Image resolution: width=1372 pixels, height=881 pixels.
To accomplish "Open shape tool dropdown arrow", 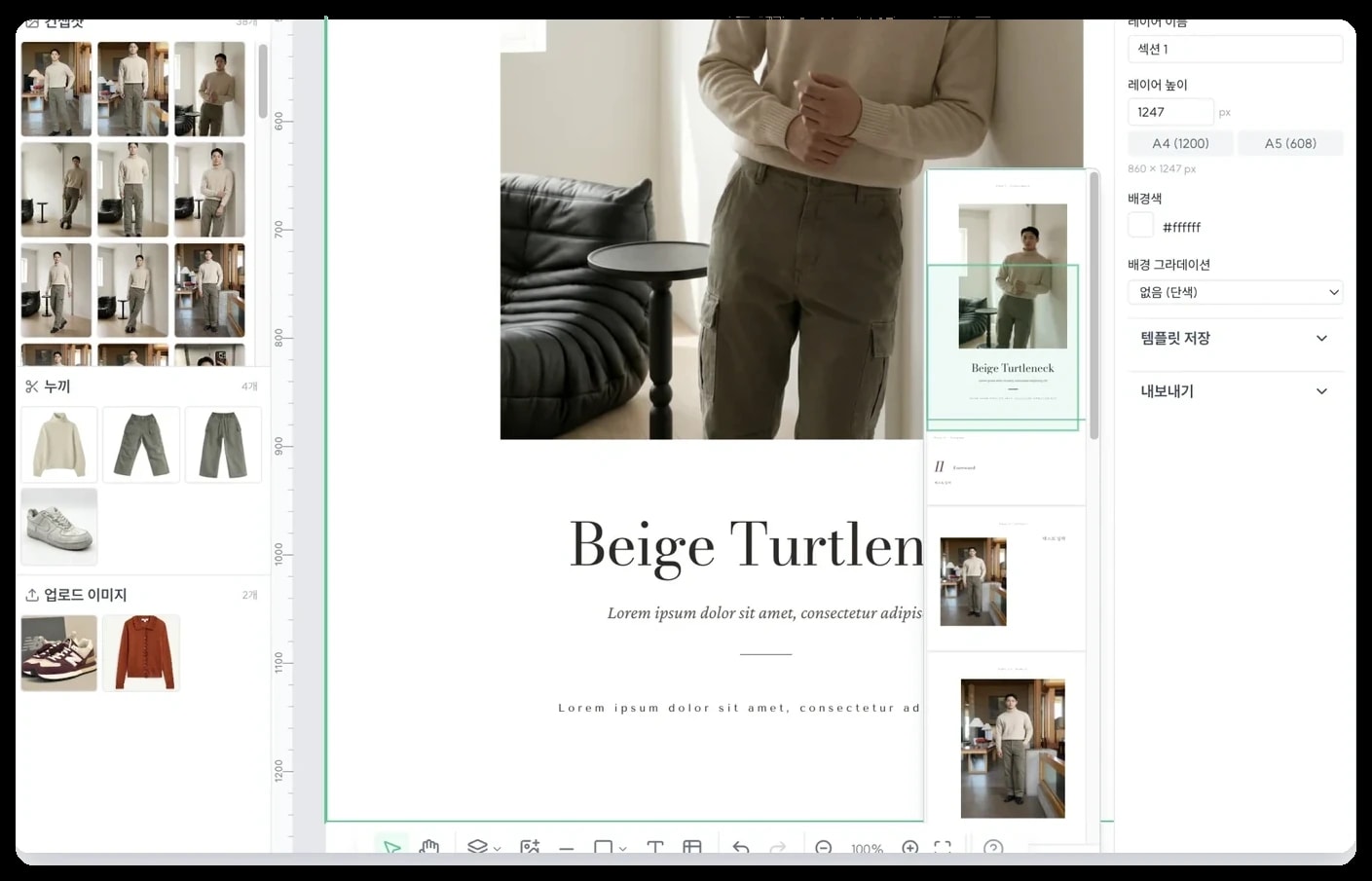I will point(623,849).
